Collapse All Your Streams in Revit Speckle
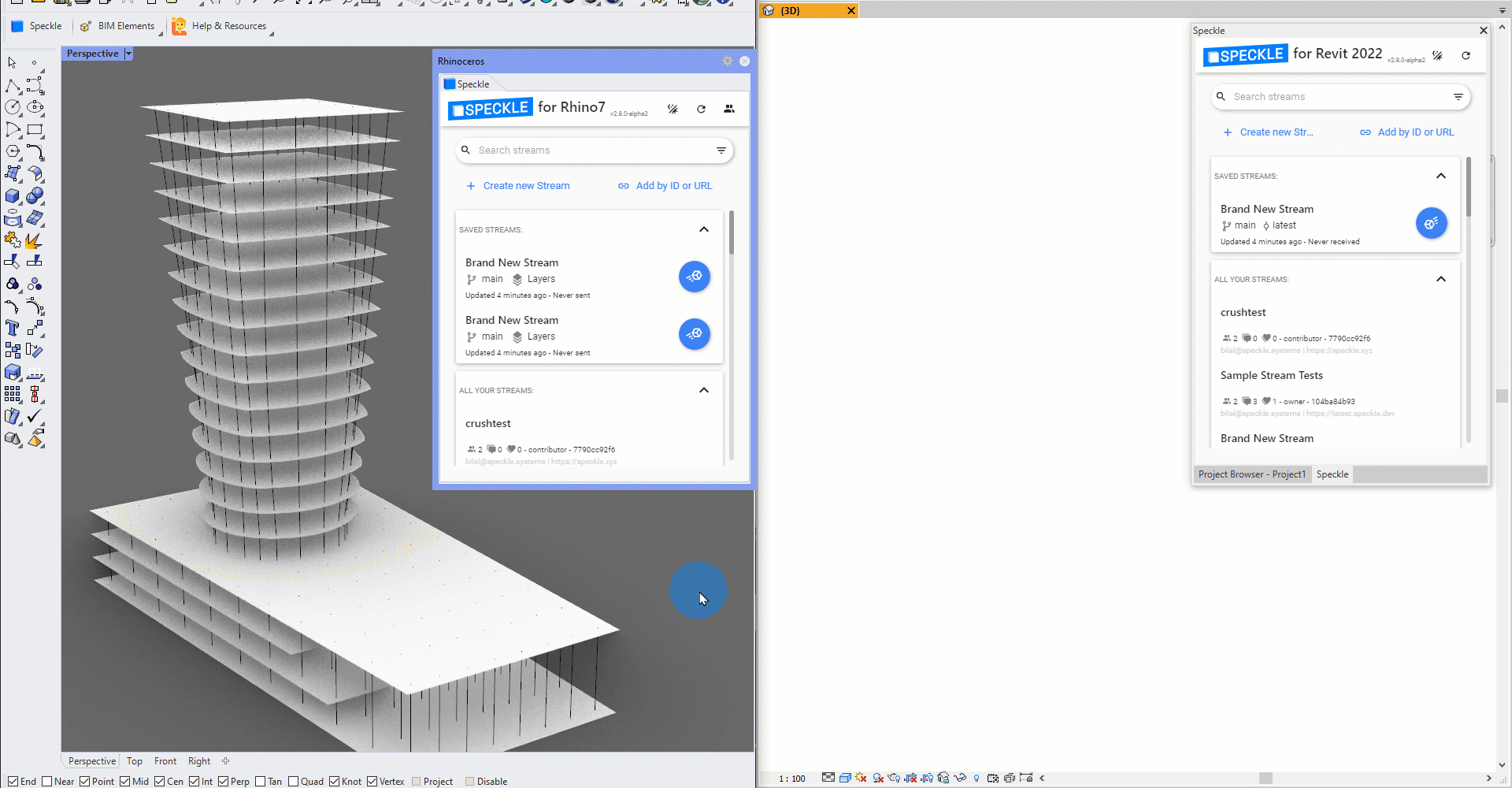 pyautogui.click(x=1441, y=279)
